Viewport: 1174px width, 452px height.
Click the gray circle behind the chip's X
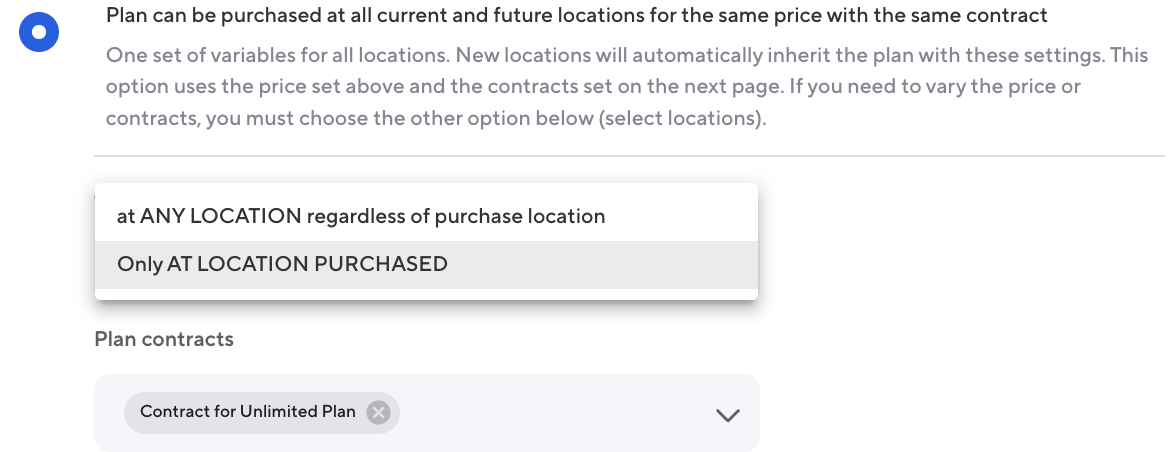click(377, 412)
